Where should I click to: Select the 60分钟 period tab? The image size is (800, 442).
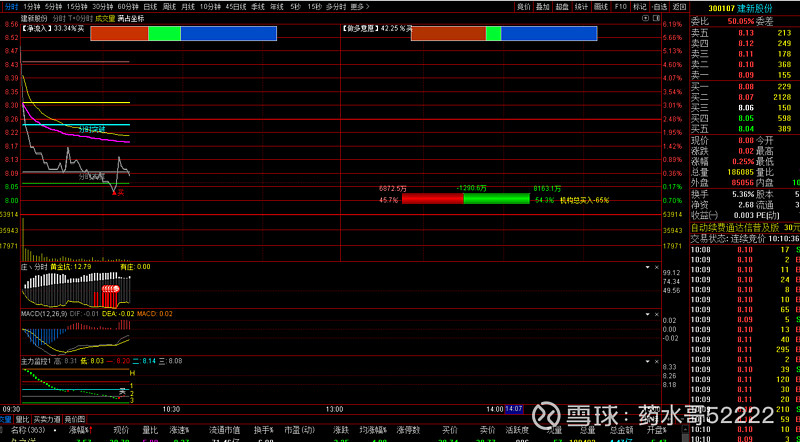(x=128, y=7)
